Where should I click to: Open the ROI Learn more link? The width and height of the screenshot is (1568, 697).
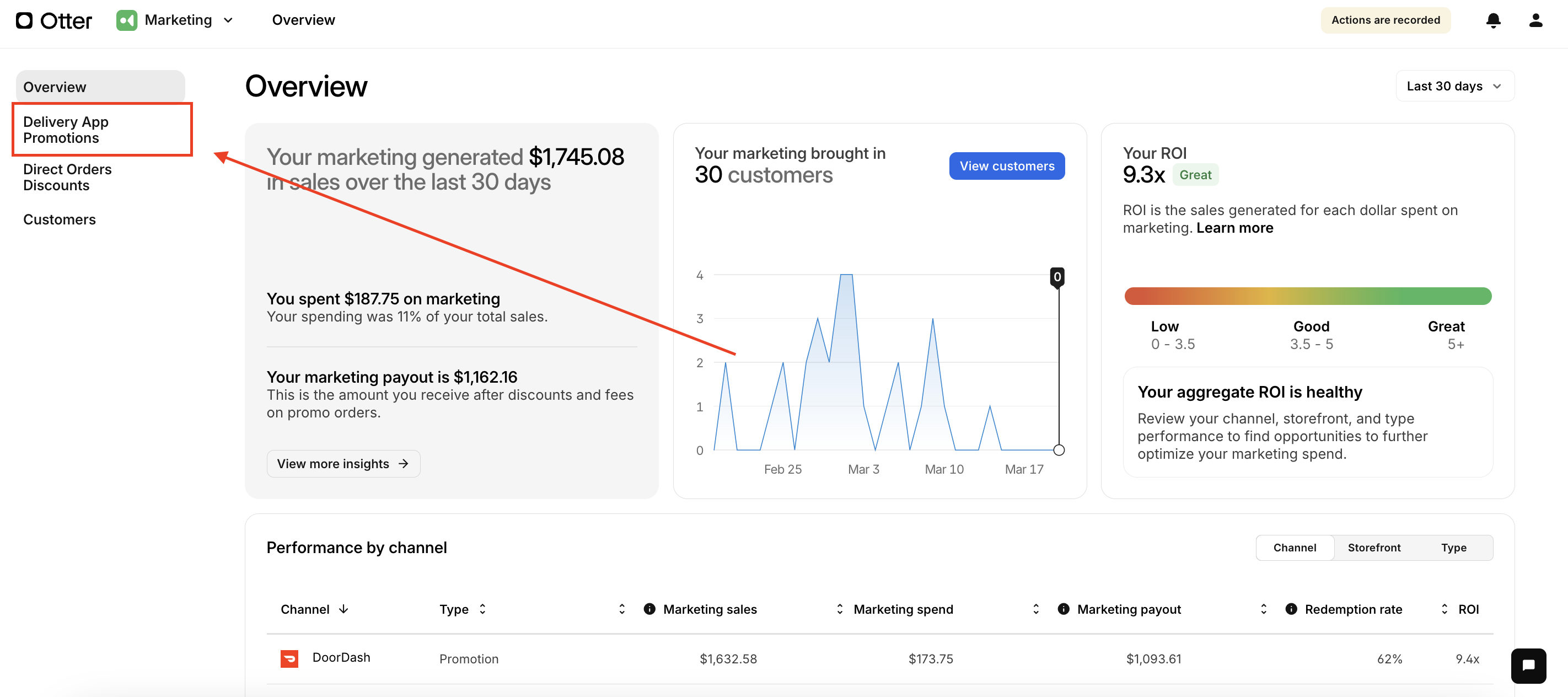coord(1234,228)
